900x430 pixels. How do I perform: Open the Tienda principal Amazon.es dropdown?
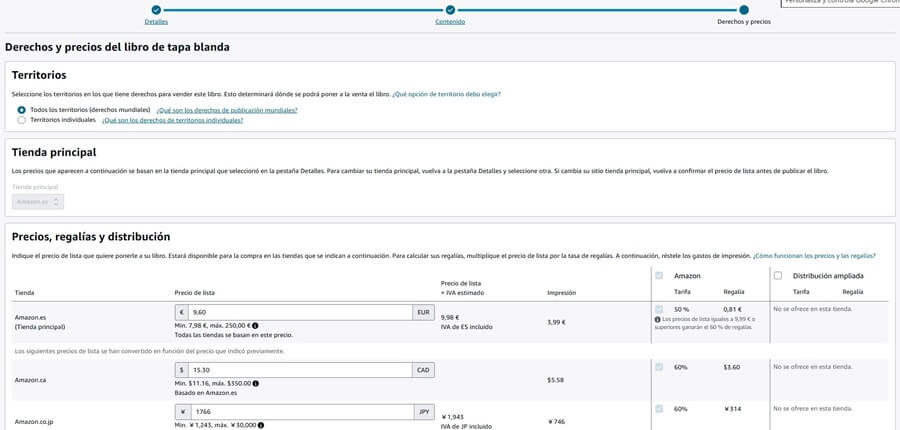coord(38,202)
